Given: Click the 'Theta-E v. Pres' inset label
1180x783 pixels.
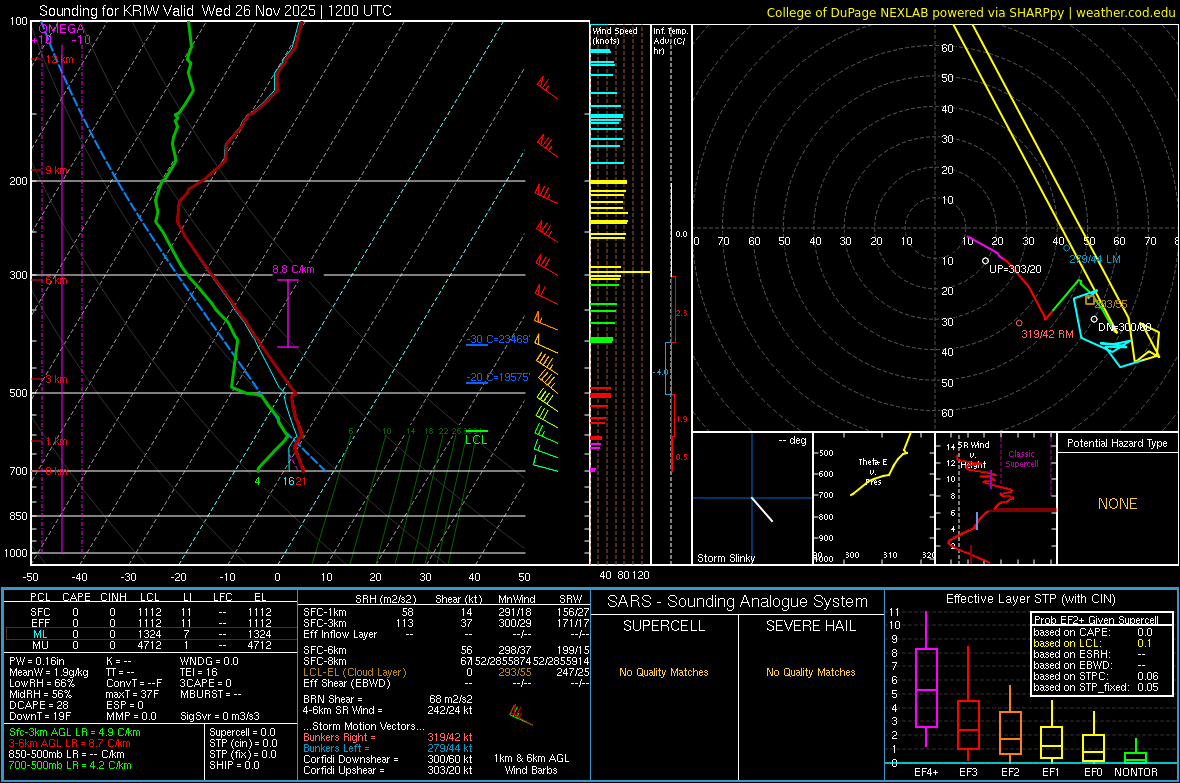Looking at the screenshot, I should 872,471.
